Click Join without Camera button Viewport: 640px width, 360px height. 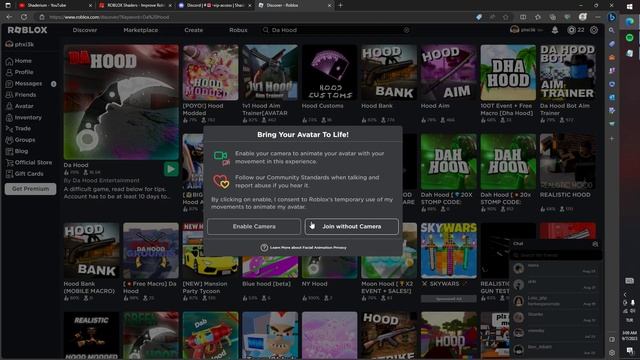pyautogui.click(x=351, y=227)
